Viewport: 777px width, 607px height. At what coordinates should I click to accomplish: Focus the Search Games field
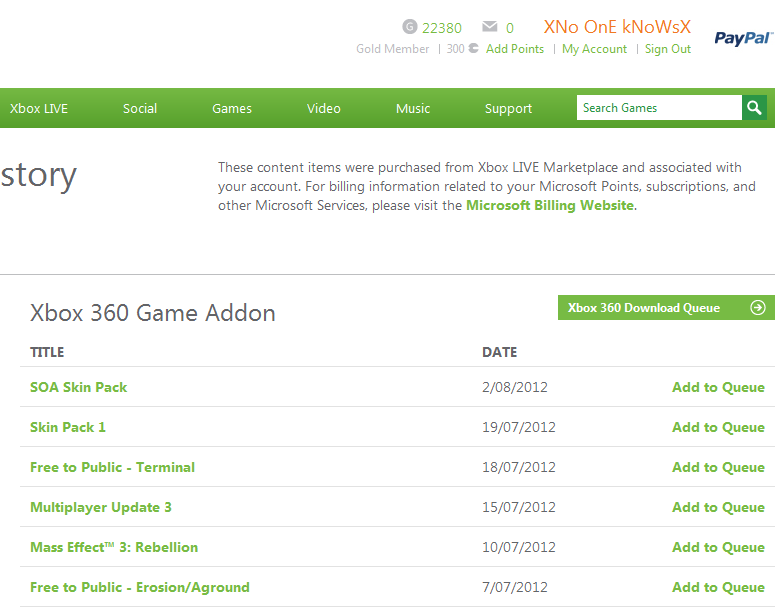point(659,108)
